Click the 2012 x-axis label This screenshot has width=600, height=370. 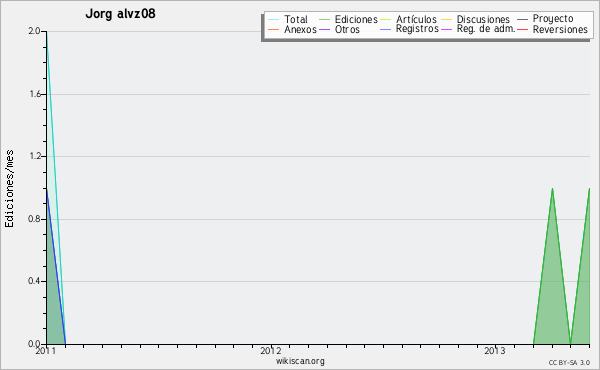(x=271, y=351)
